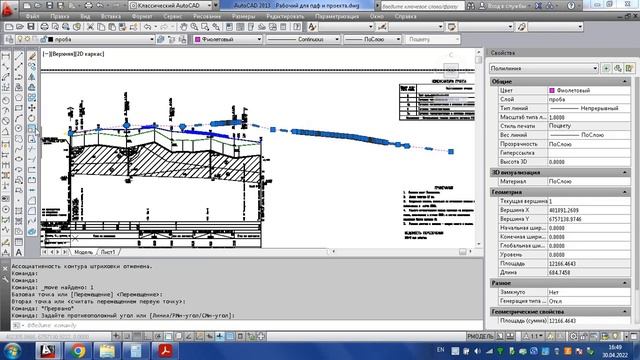
Task: Click the Cut (scissors) toolbar icon
Action: 90,27
